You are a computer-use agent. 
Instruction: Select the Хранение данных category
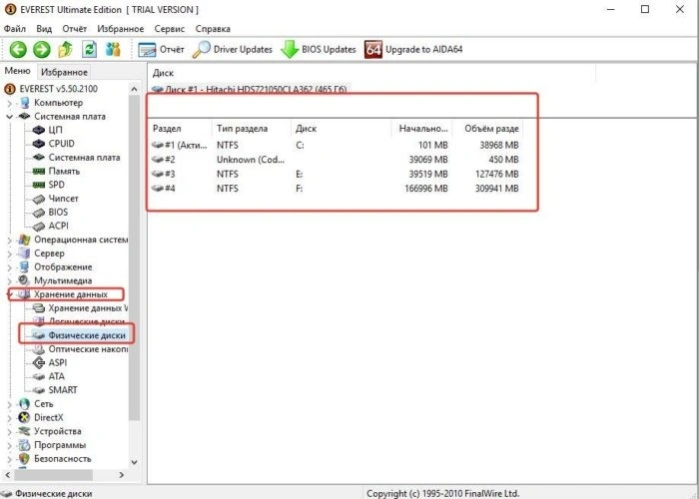(x=70, y=295)
